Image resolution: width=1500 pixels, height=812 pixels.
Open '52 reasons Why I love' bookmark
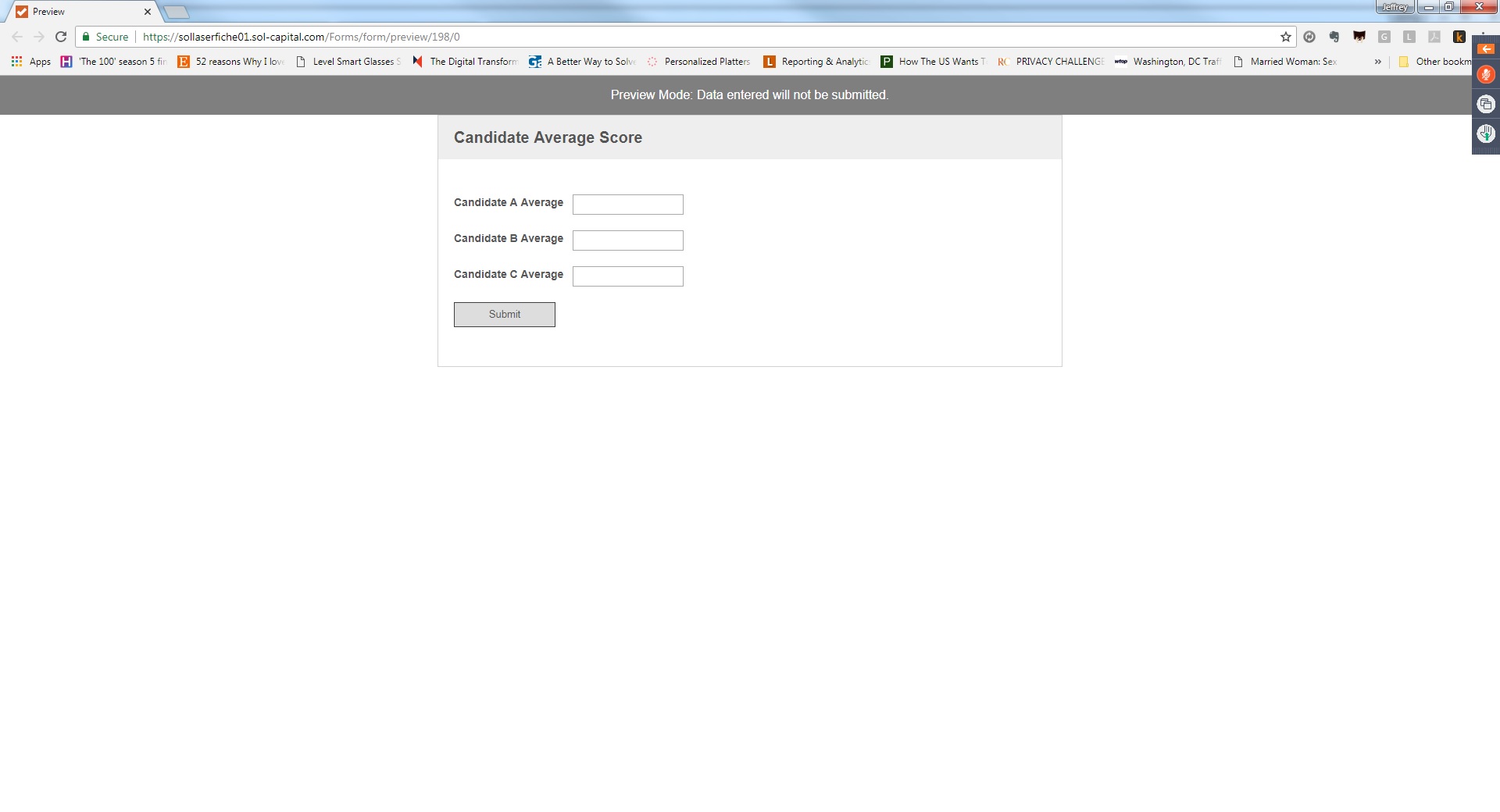231,62
